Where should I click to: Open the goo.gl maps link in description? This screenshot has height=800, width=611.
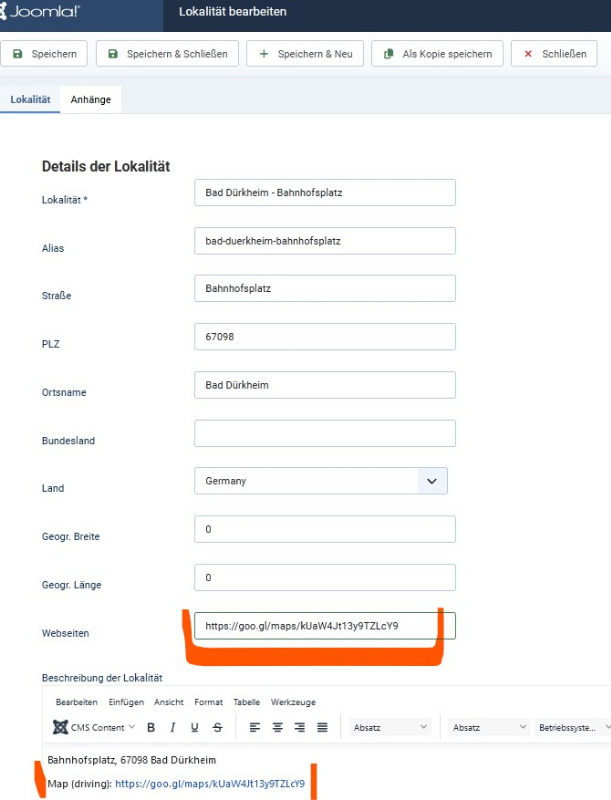[x=210, y=783]
